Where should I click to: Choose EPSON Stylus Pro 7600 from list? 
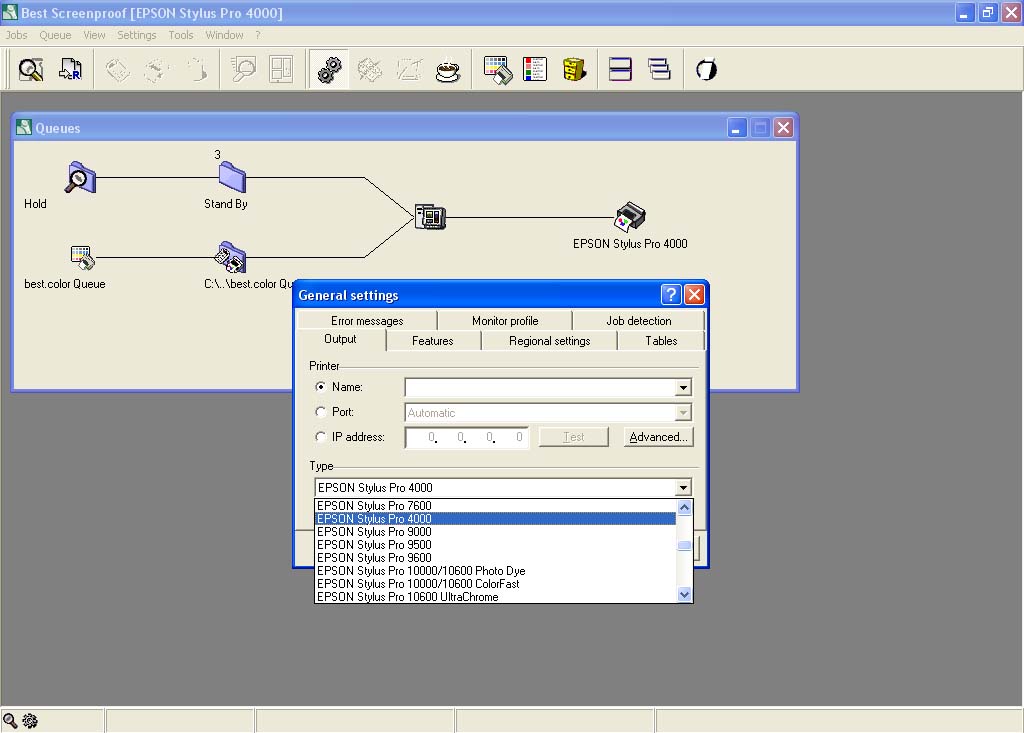[x=496, y=506]
